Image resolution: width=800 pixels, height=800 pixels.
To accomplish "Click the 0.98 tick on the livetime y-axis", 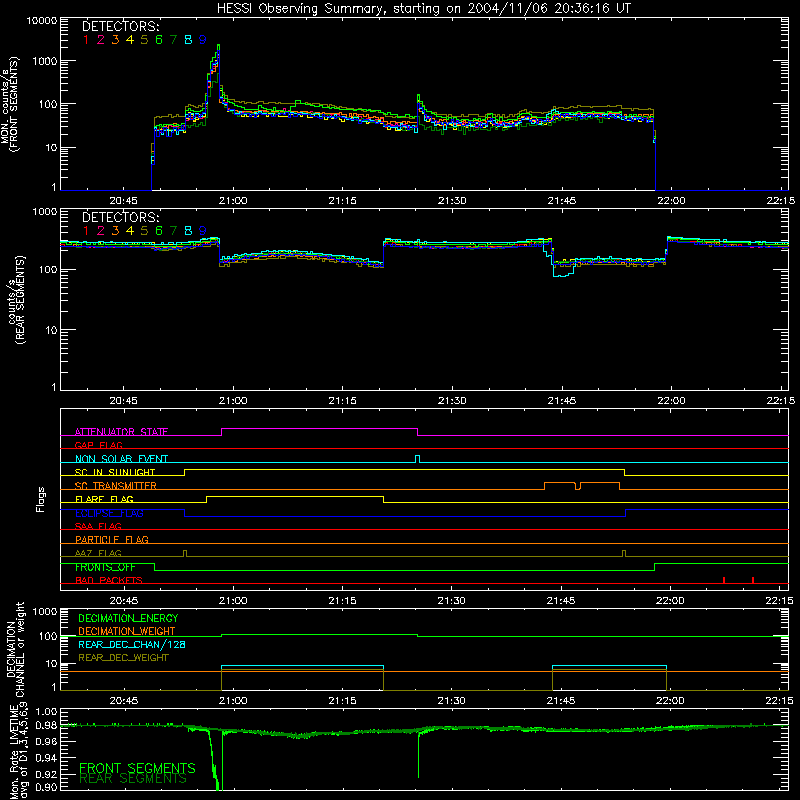I will (46, 726).
